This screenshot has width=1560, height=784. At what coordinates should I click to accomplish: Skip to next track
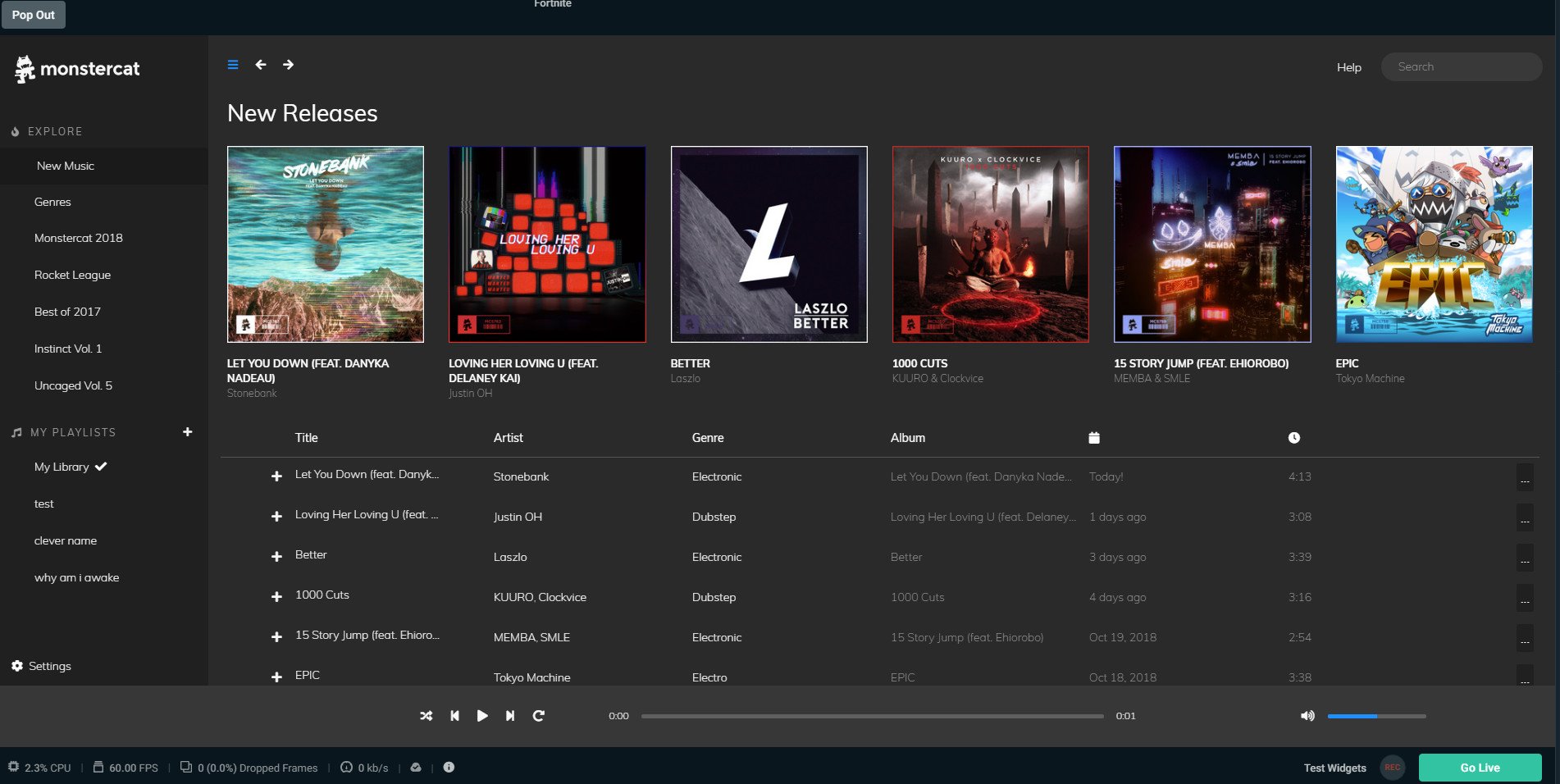[510, 716]
